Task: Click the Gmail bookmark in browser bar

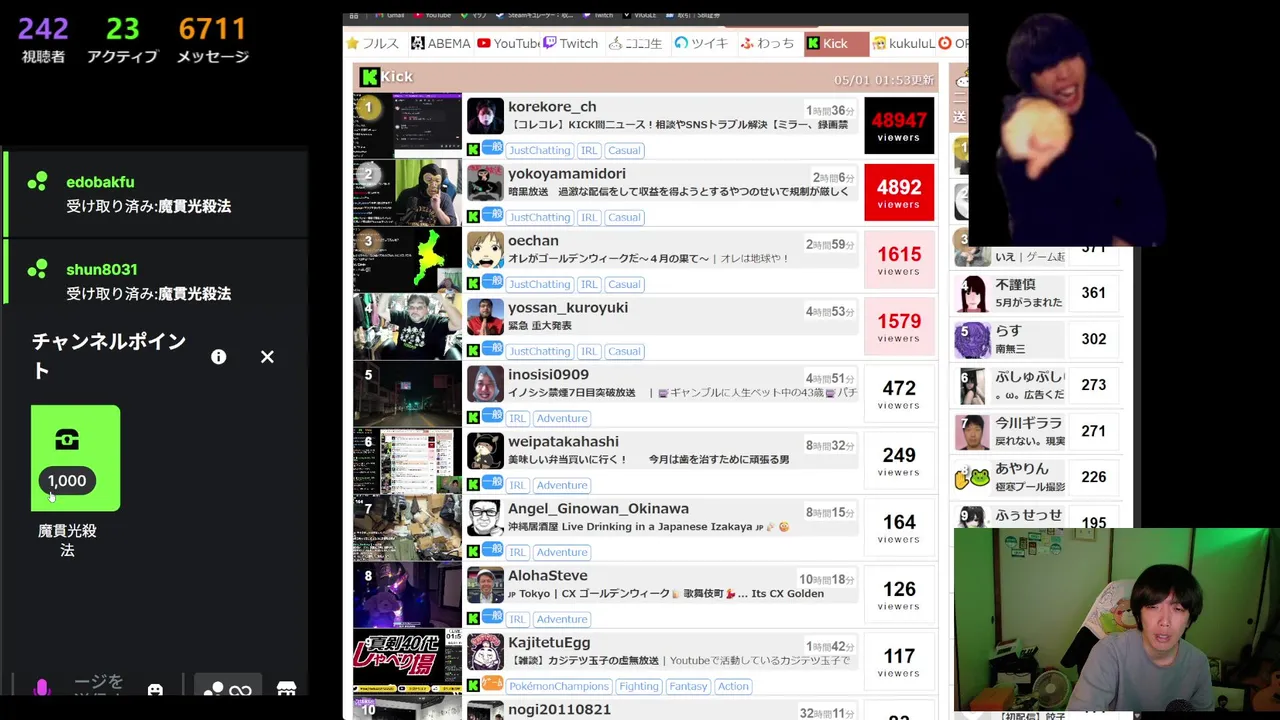Action: coord(391,16)
